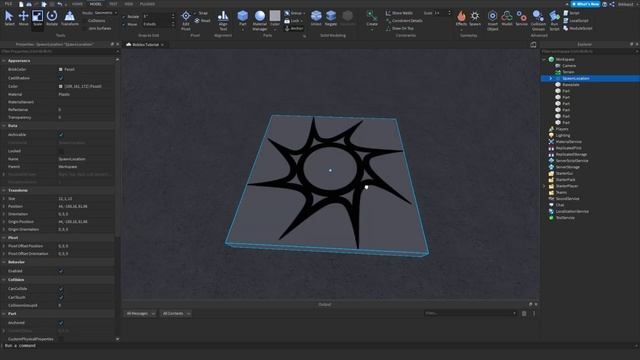Toggle the Move snap checkbox

point(124,24)
